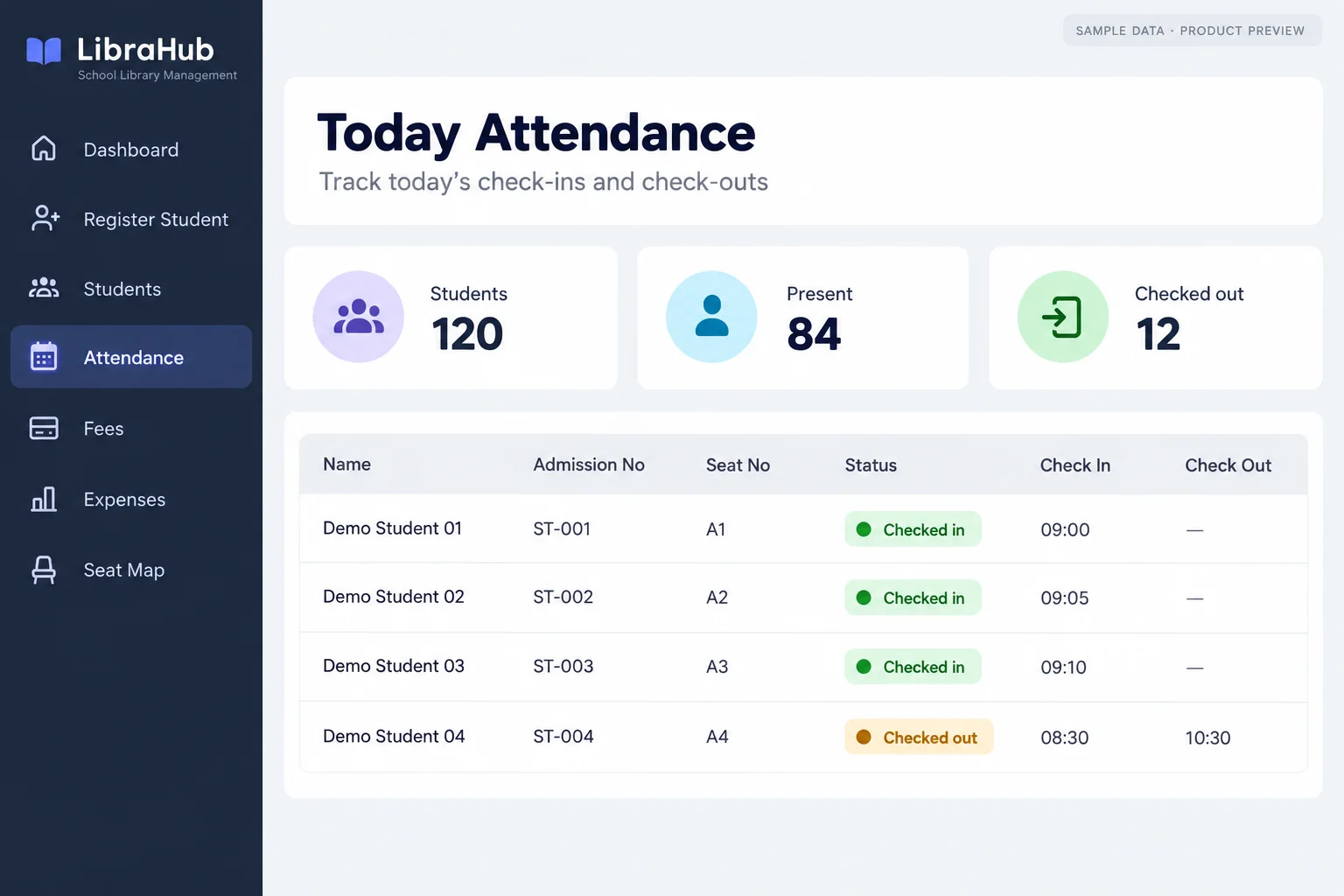Click the Sample Data Product Preview badge
The height and width of the screenshot is (896, 1344).
click(1192, 31)
